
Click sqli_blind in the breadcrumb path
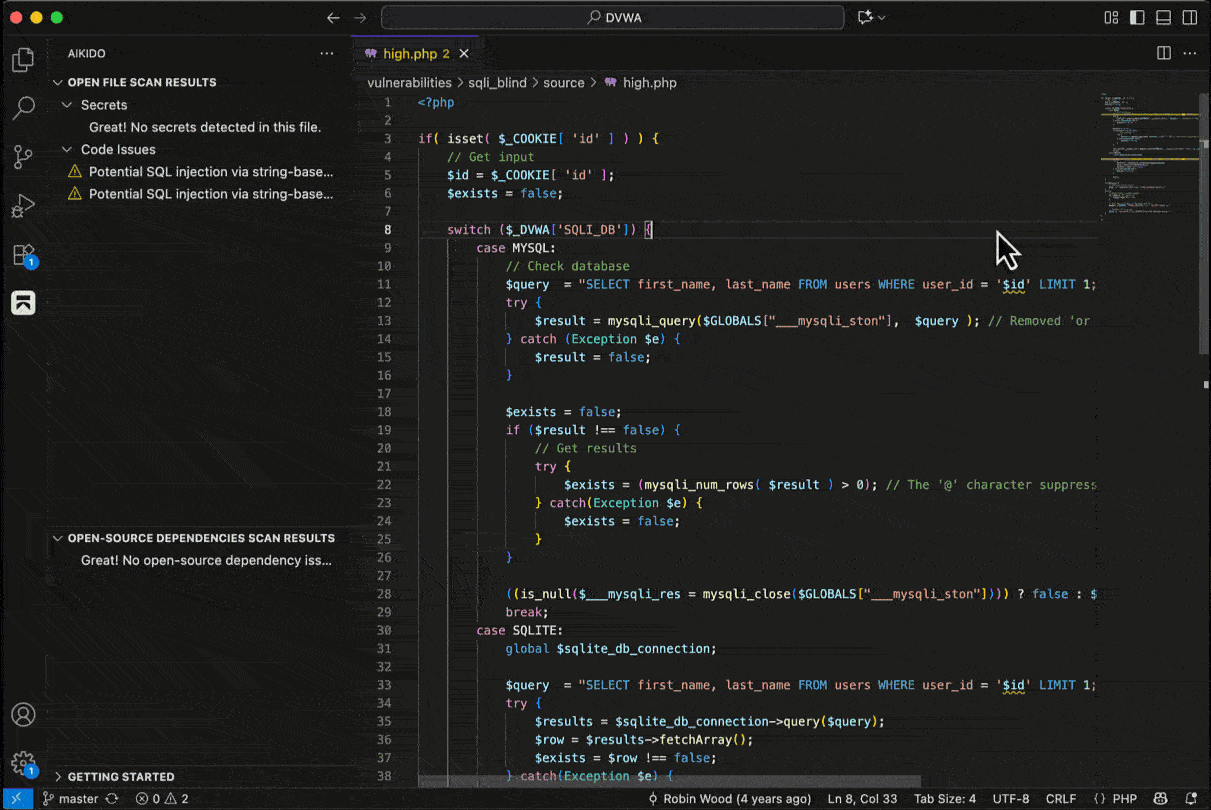point(497,83)
